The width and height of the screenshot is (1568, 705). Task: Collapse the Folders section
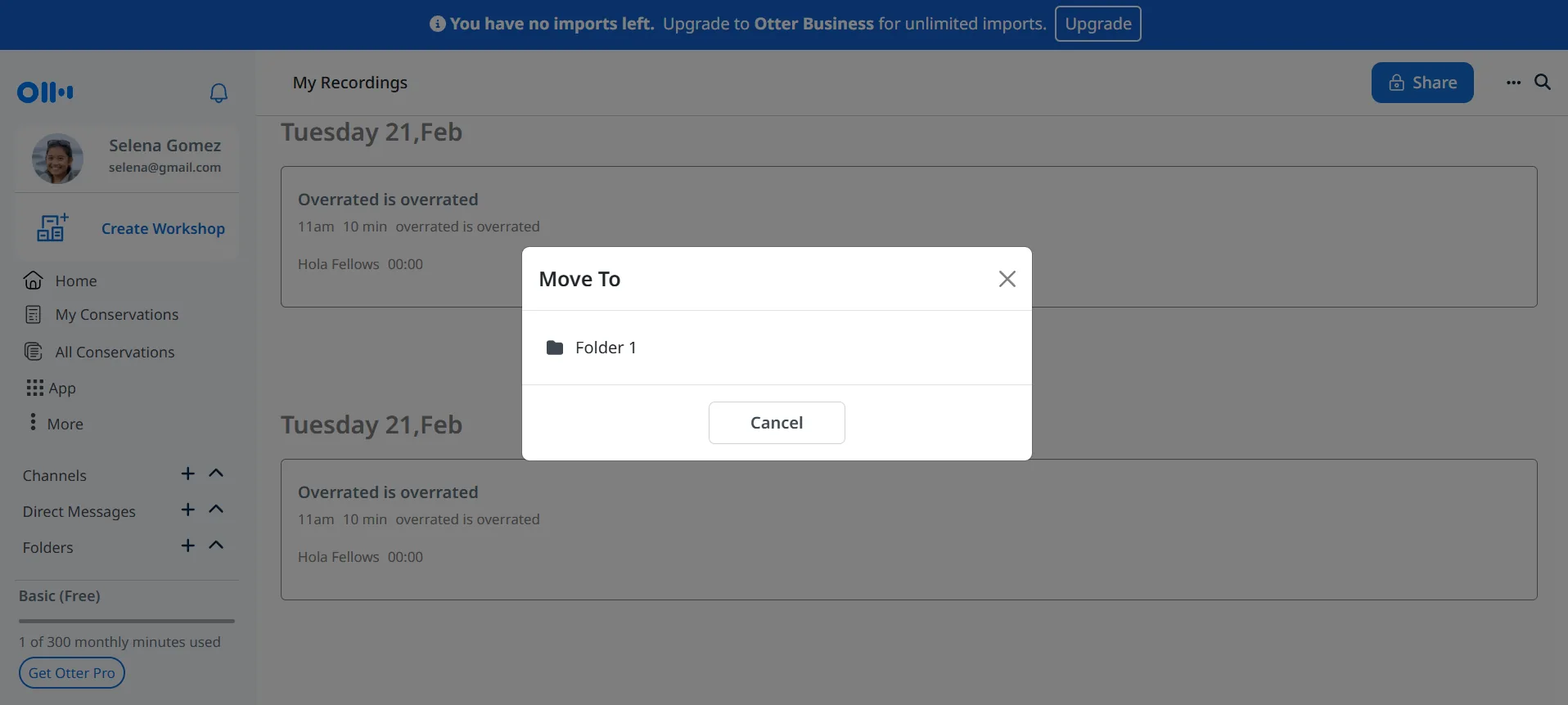tap(216, 546)
